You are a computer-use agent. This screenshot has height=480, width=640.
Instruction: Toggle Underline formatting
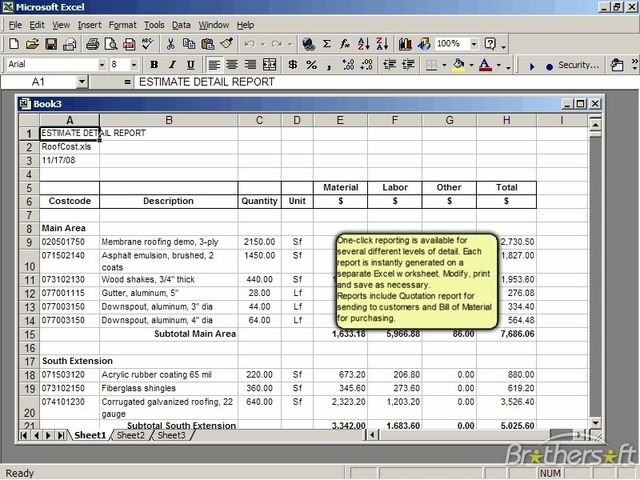point(191,64)
